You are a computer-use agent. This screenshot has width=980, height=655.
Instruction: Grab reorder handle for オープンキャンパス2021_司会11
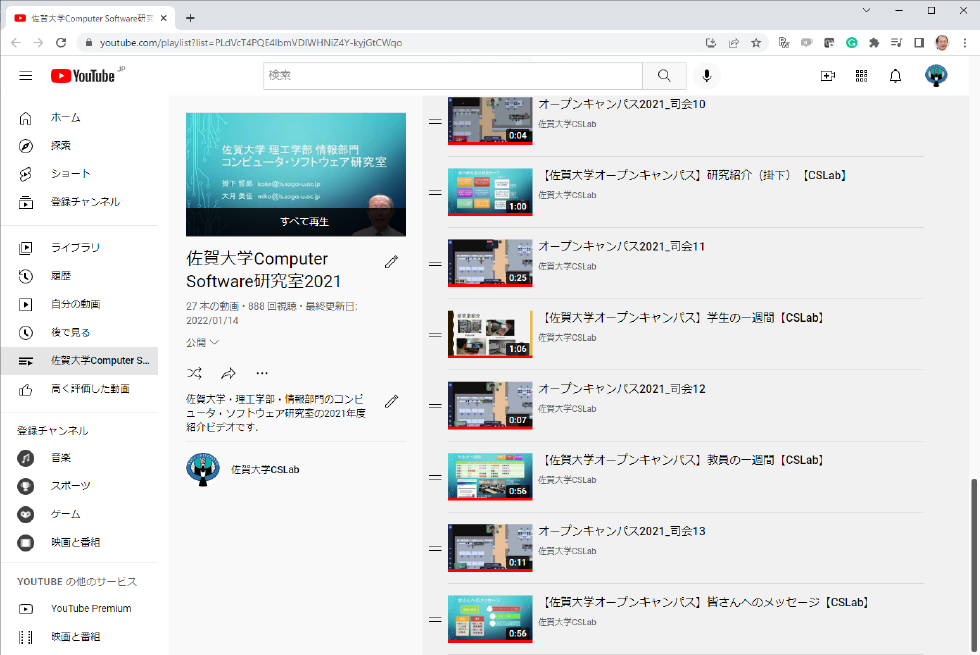click(435, 264)
